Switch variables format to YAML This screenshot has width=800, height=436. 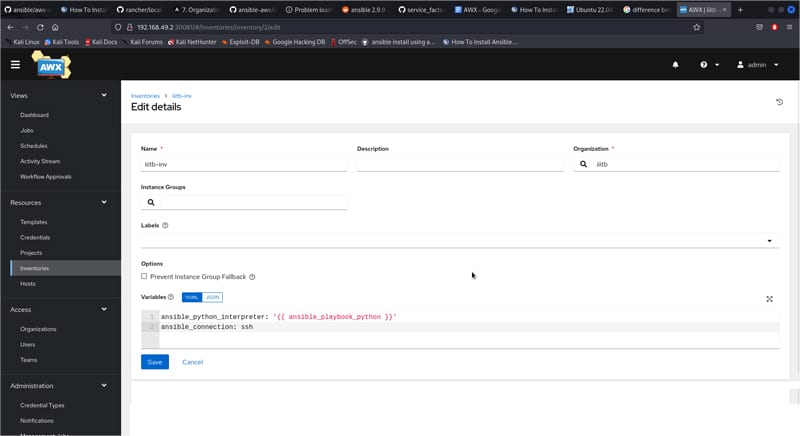[192, 297]
